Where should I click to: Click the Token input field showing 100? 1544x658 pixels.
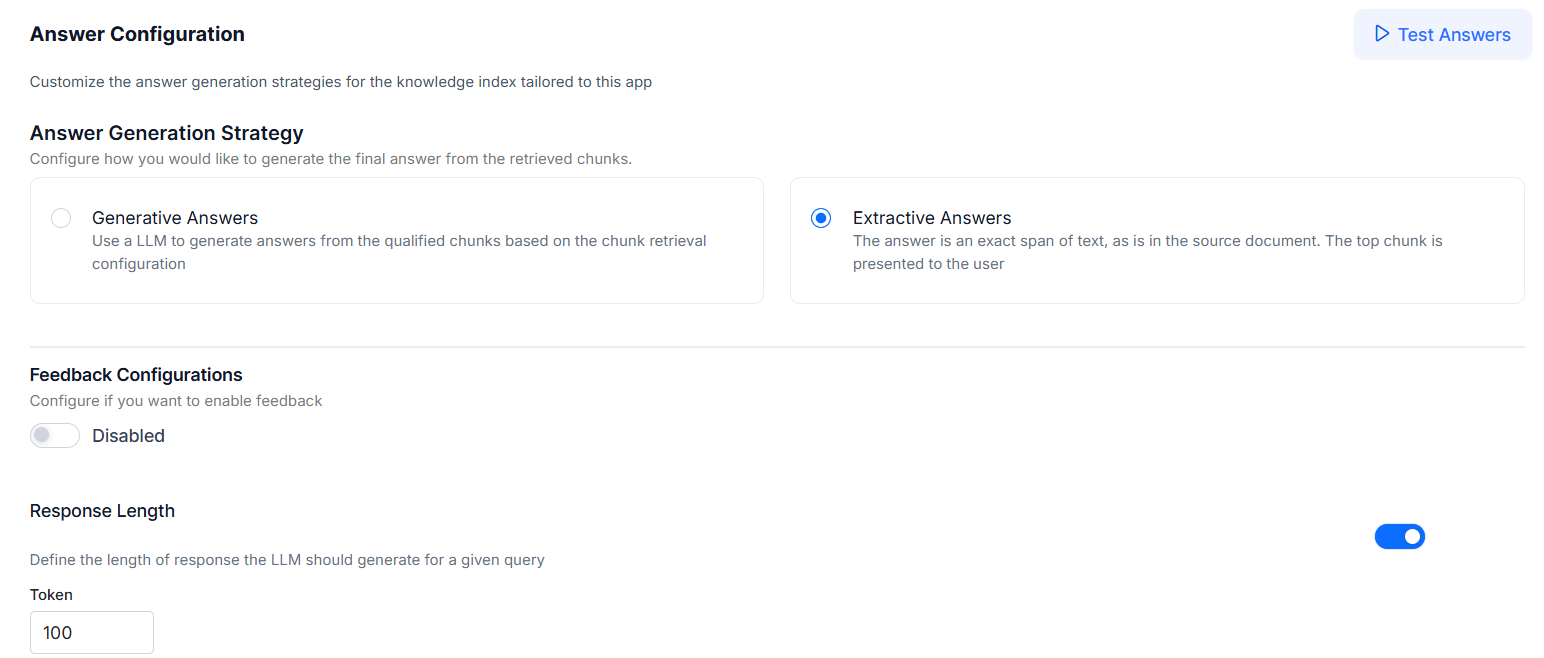click(92, 632)
